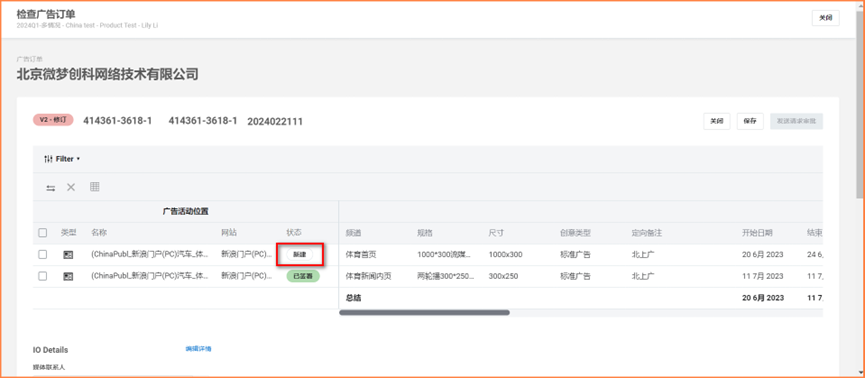
Task: Click the 两轮播300*250 spec cell
Action: pyautogui.click(x=446, y=276)
